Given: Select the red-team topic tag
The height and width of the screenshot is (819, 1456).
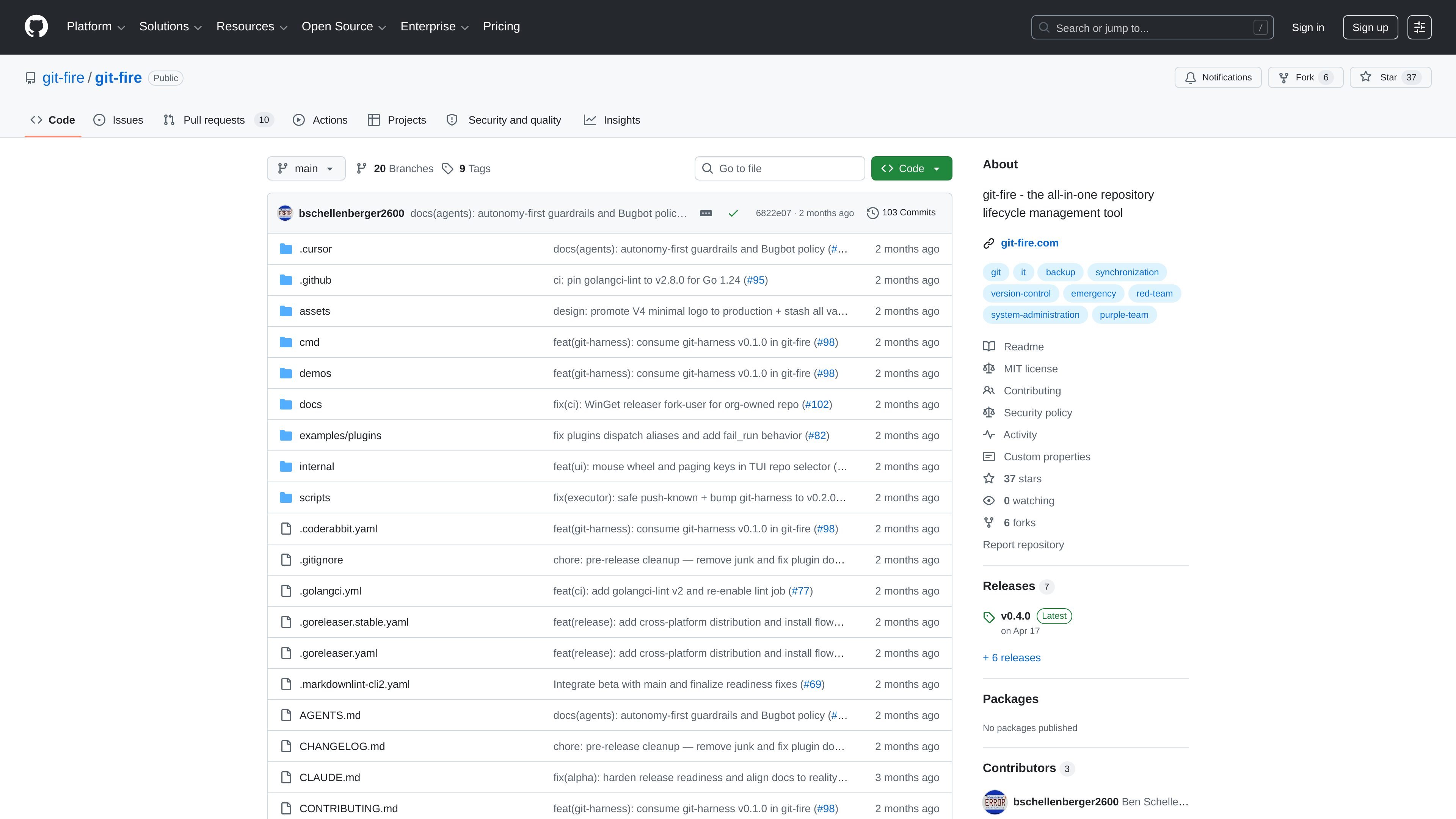Looking at the screenshot, I should tap(1154, 293).
